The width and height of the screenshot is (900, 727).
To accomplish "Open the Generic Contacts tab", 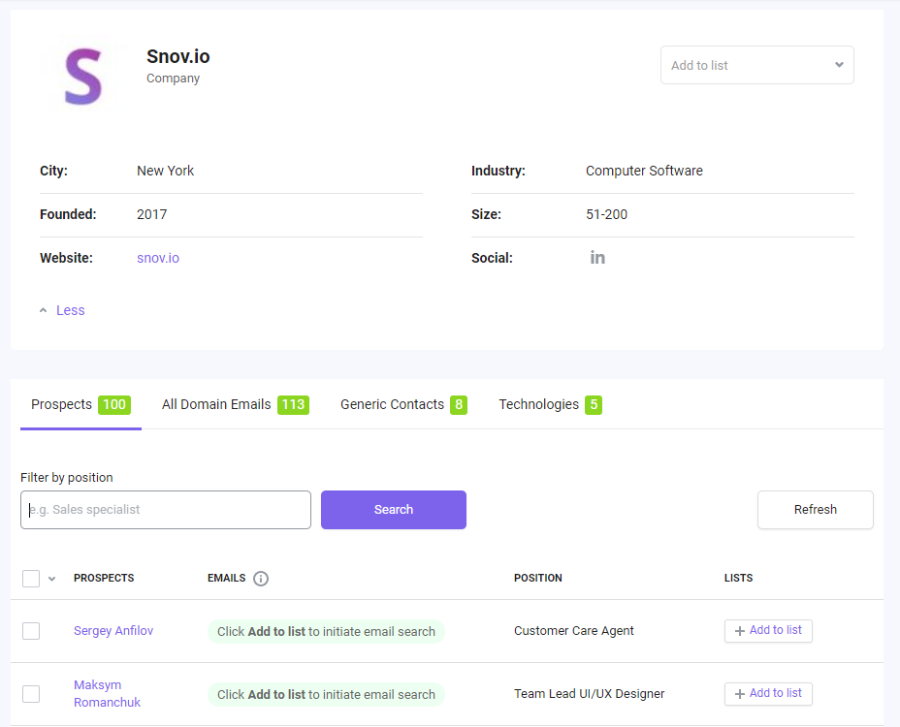I will click(404, 405).
